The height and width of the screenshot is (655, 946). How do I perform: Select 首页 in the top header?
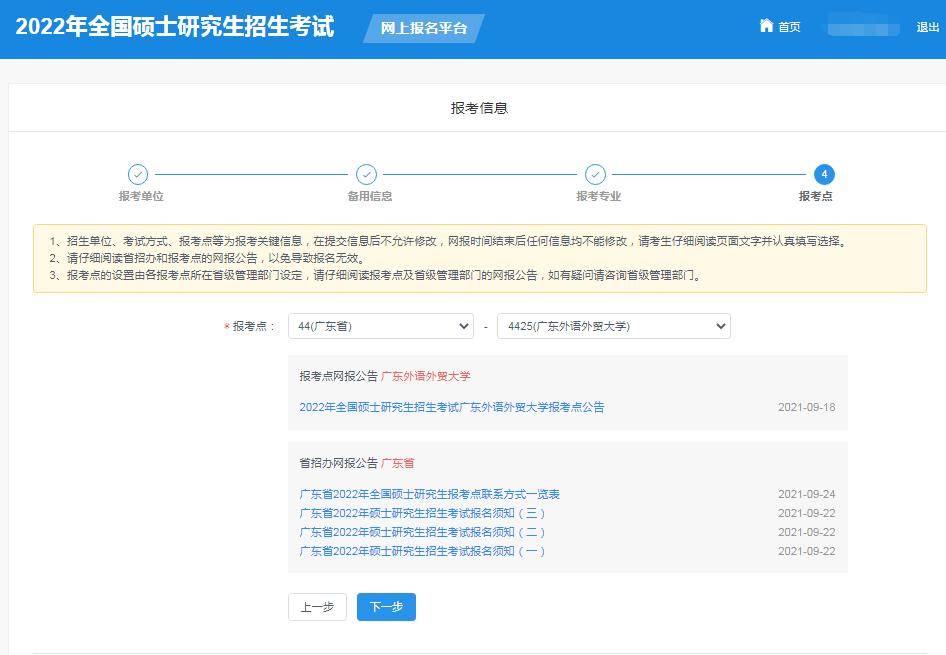(788, 26)
